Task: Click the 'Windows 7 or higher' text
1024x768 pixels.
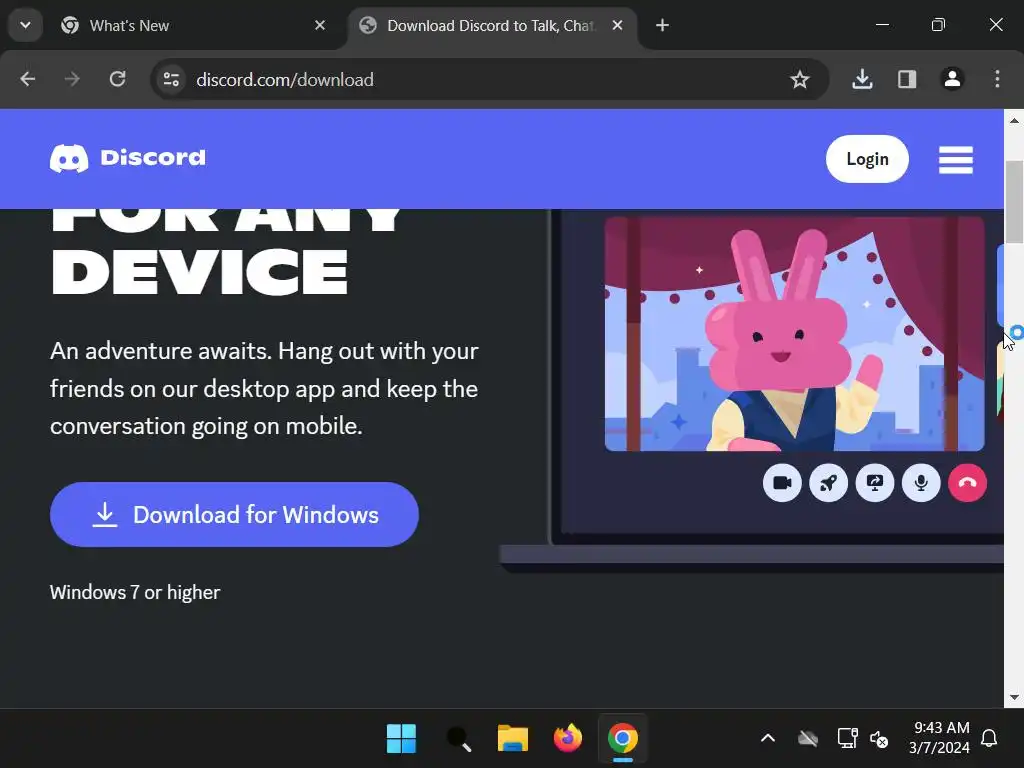Action: pyautogui.click(x=135, y=592)
